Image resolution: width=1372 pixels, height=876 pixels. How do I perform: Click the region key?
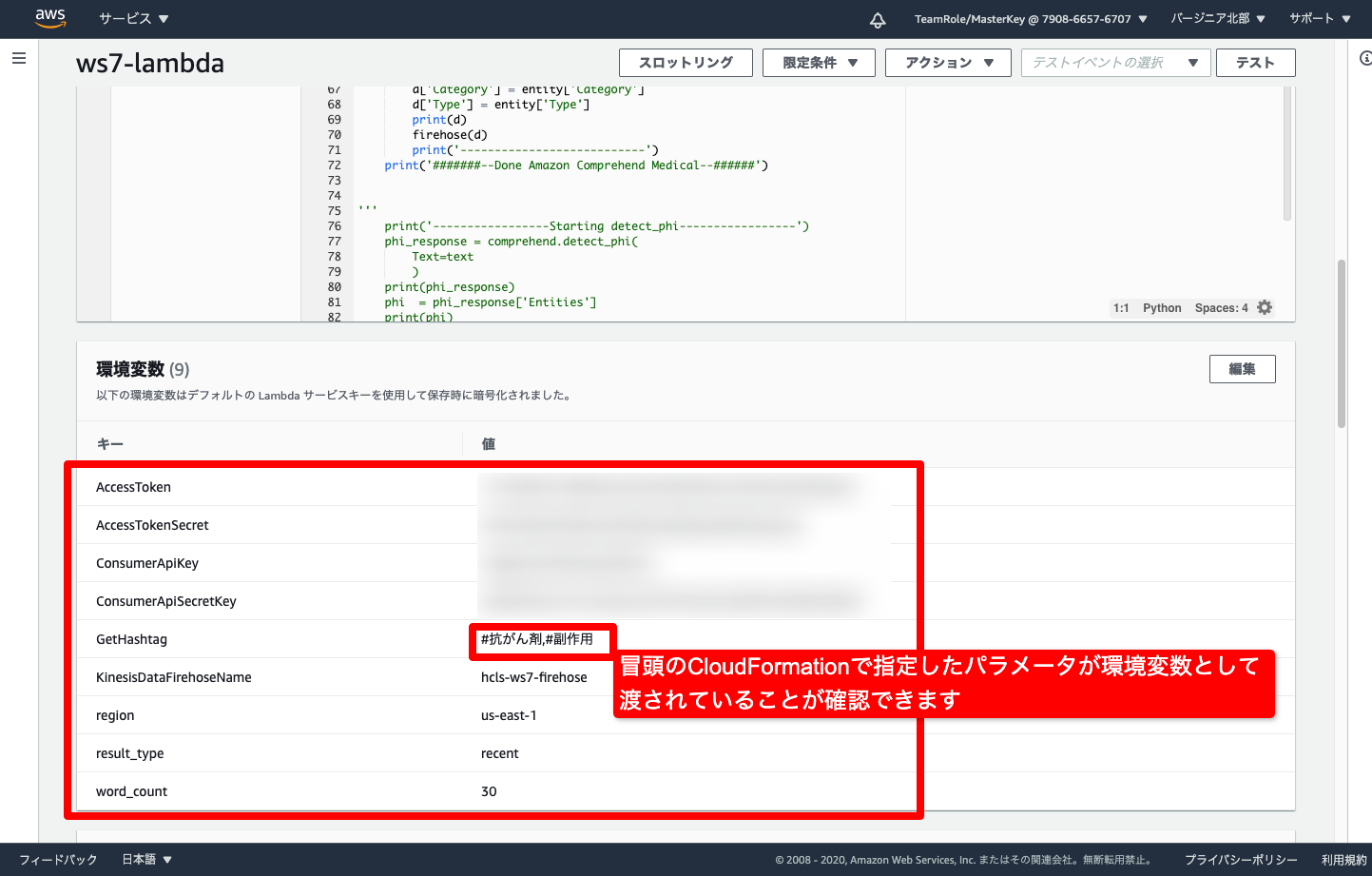pyautogui.click(x=115, y=715)
